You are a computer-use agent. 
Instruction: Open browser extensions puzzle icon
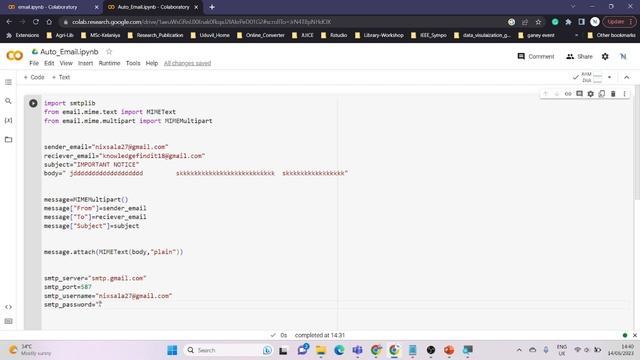click(x=568, y=22)
